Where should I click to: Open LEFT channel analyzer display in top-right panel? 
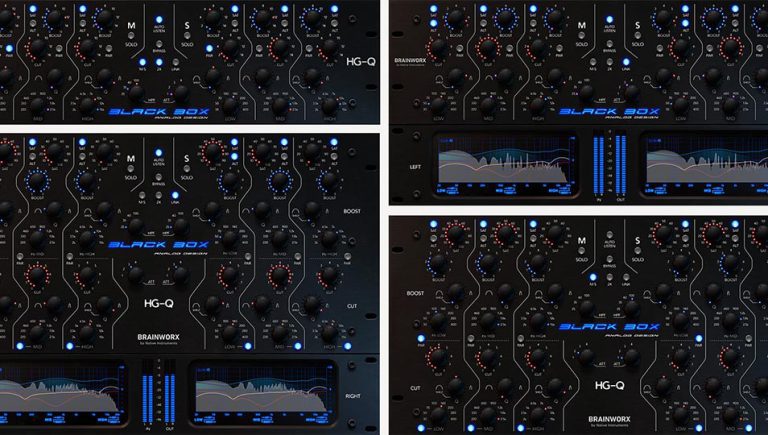point(506,164)
